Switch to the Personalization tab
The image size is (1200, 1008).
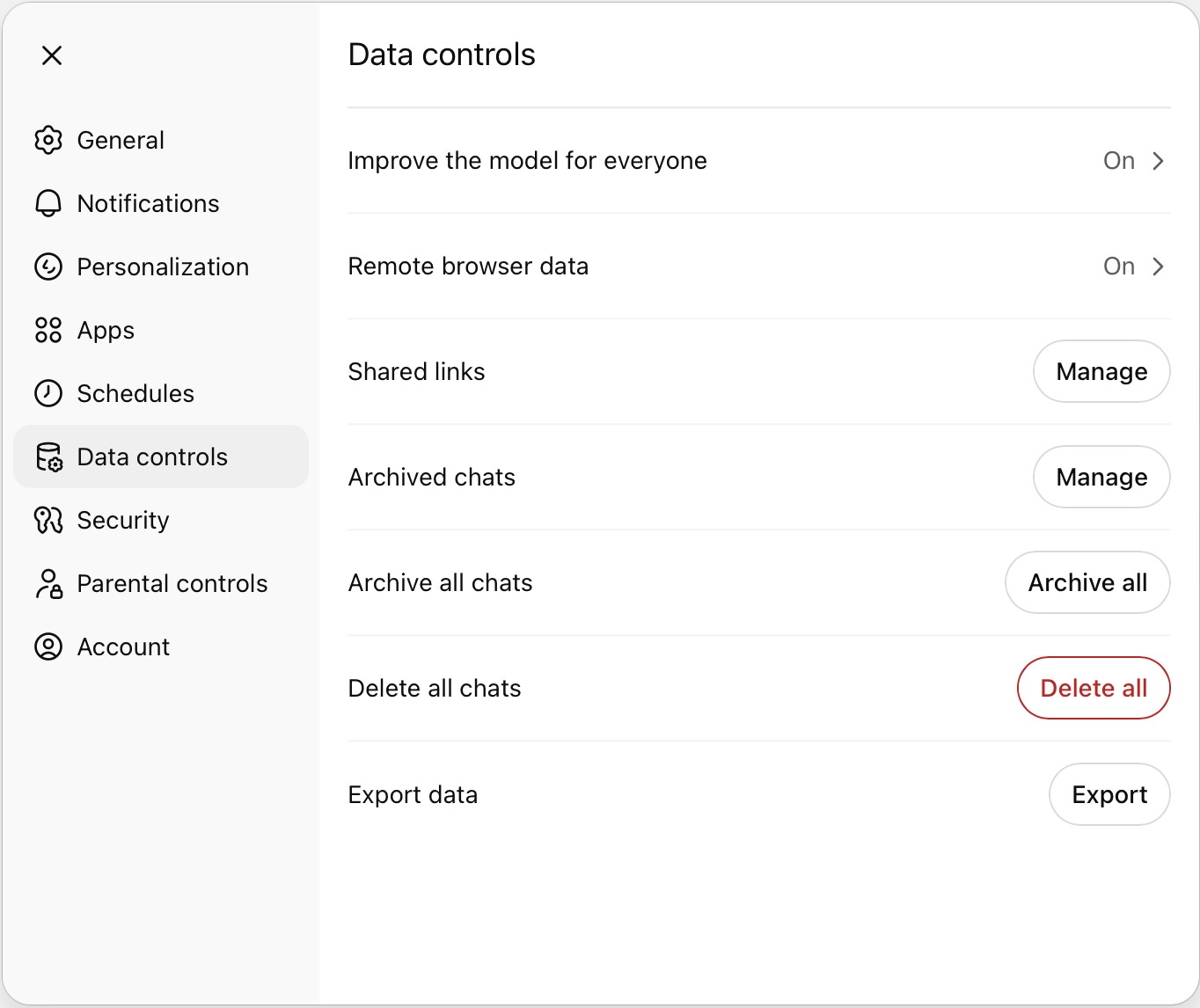[163, 267]
